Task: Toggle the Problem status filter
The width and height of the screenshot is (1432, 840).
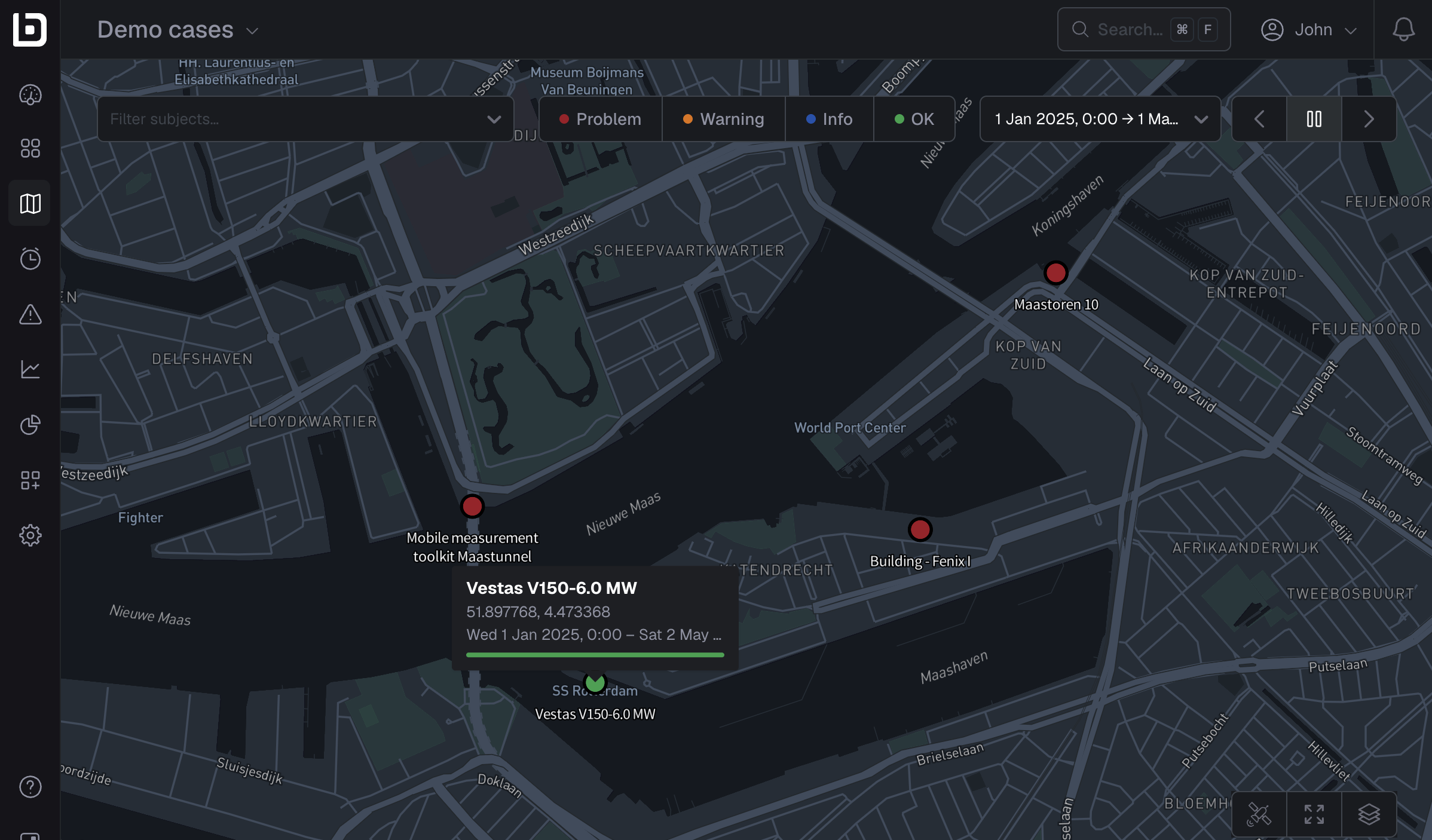Action: click(601, 119)
